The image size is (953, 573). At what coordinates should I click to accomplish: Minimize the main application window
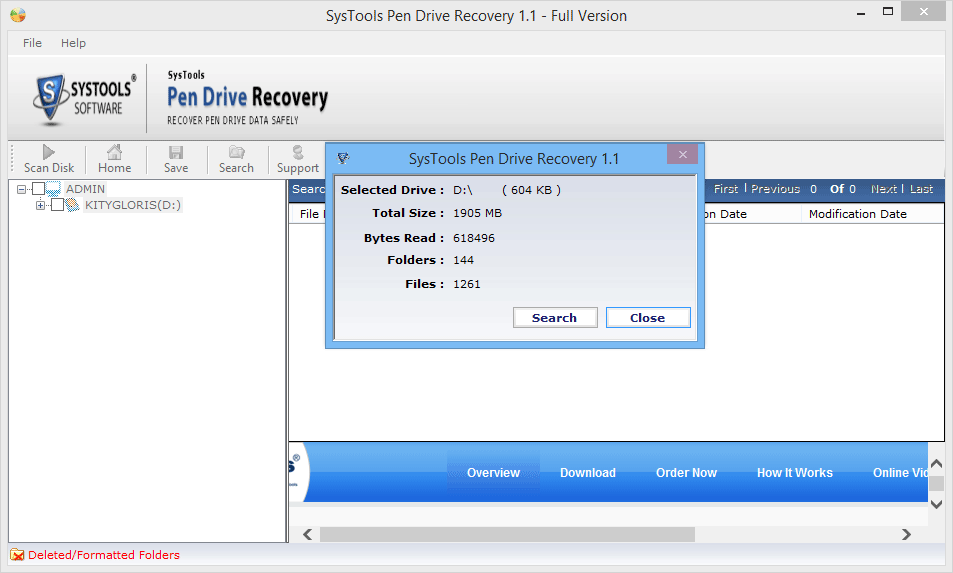[x=861, y=12]
